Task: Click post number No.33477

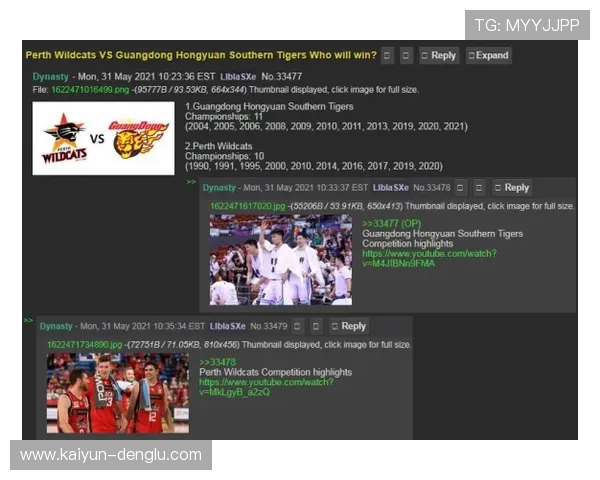Action: [x=282, y=77]
